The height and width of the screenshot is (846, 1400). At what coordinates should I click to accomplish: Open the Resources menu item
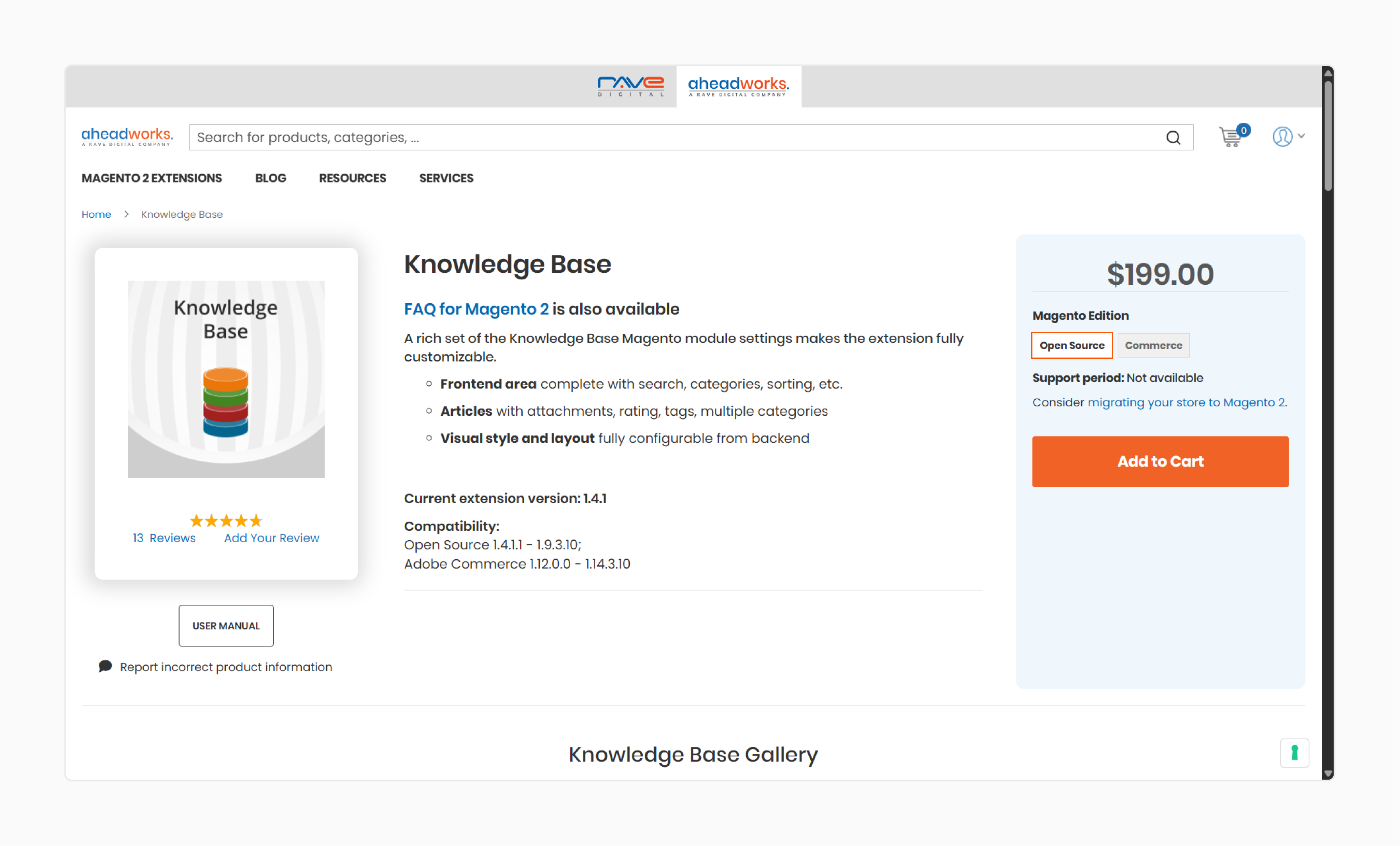pos(352,178)
